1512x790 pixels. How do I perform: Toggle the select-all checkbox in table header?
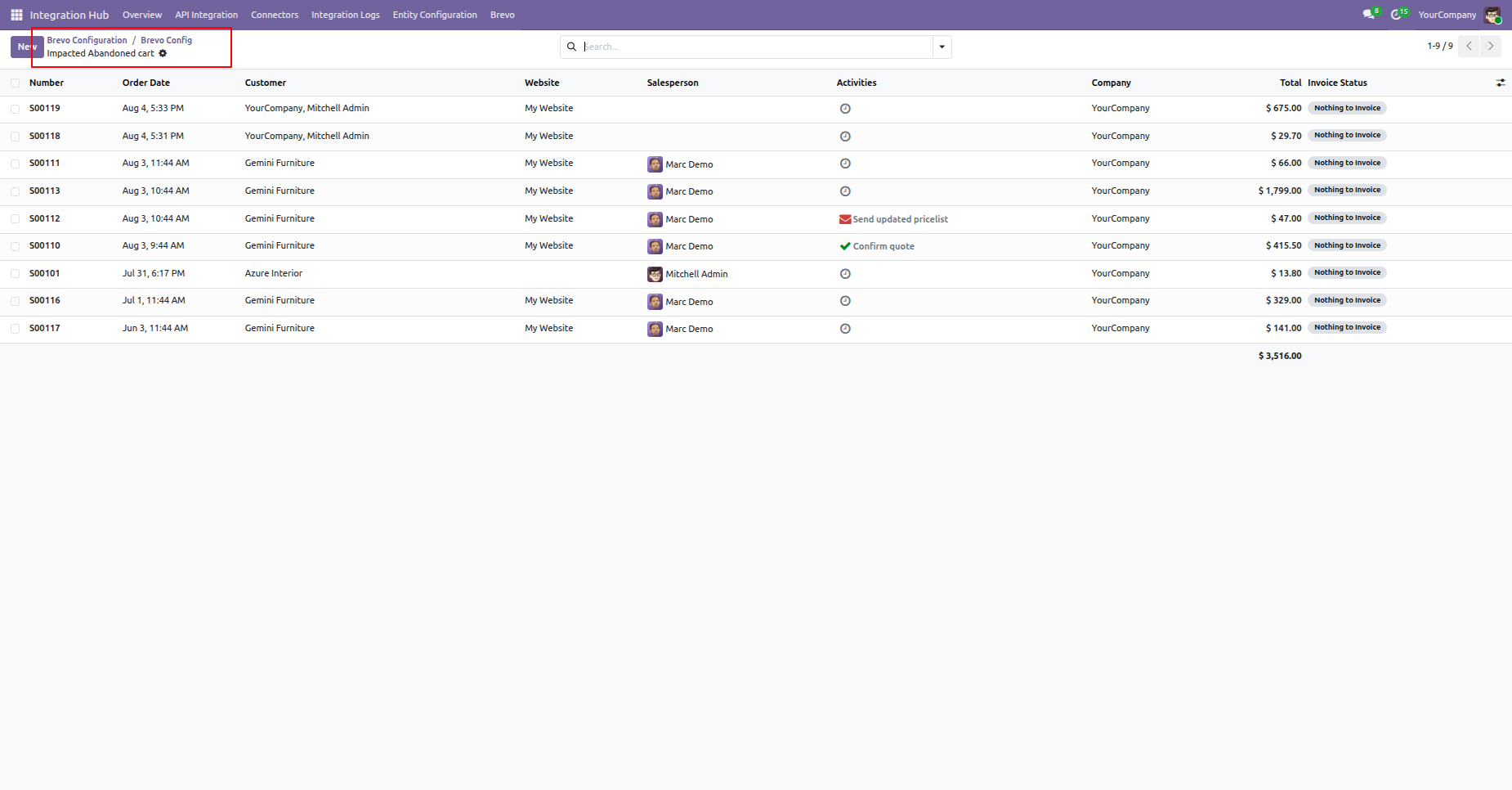(16, 83)
